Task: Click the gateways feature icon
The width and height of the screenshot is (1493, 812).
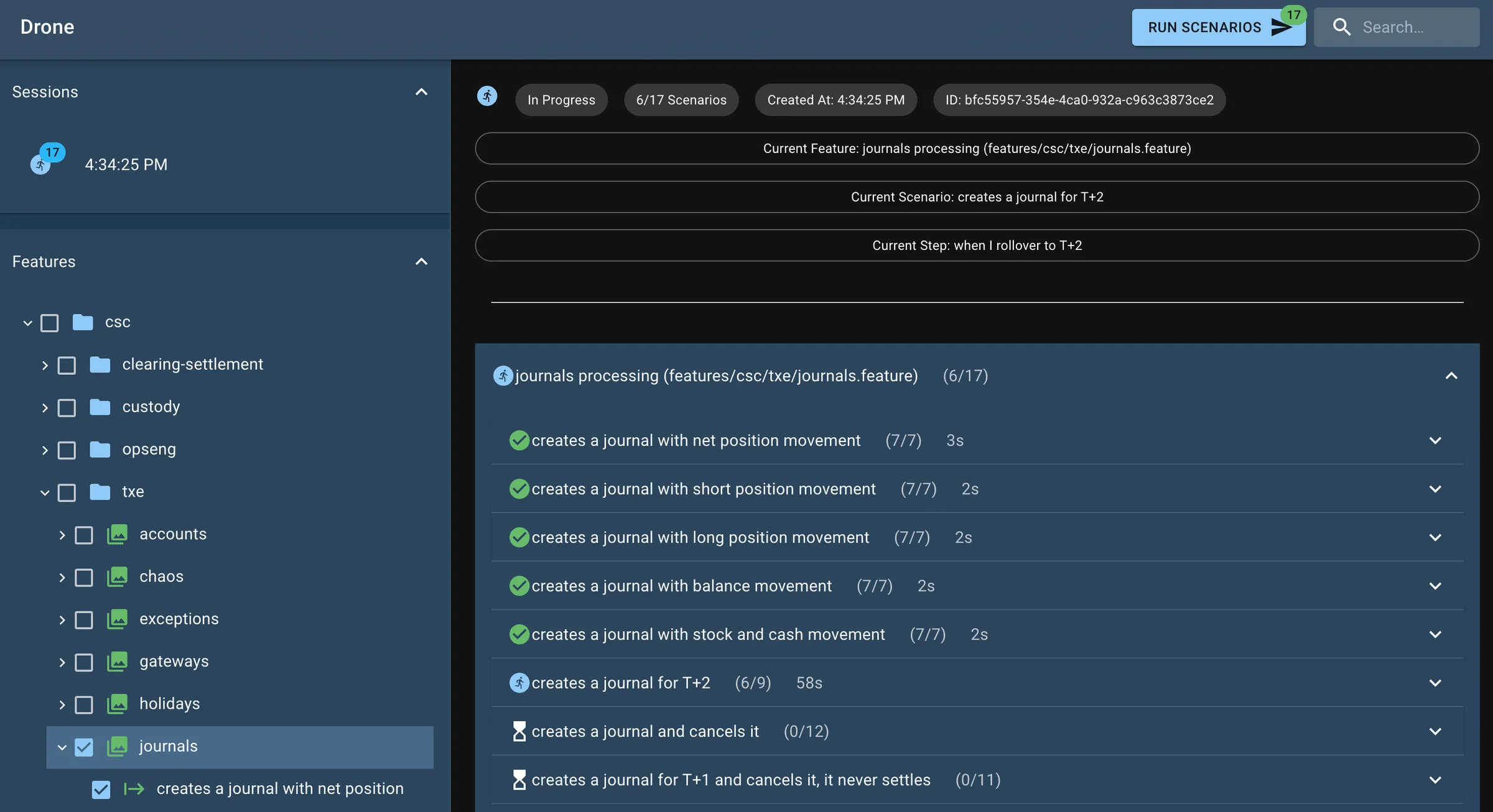Action: coord(117,662)
